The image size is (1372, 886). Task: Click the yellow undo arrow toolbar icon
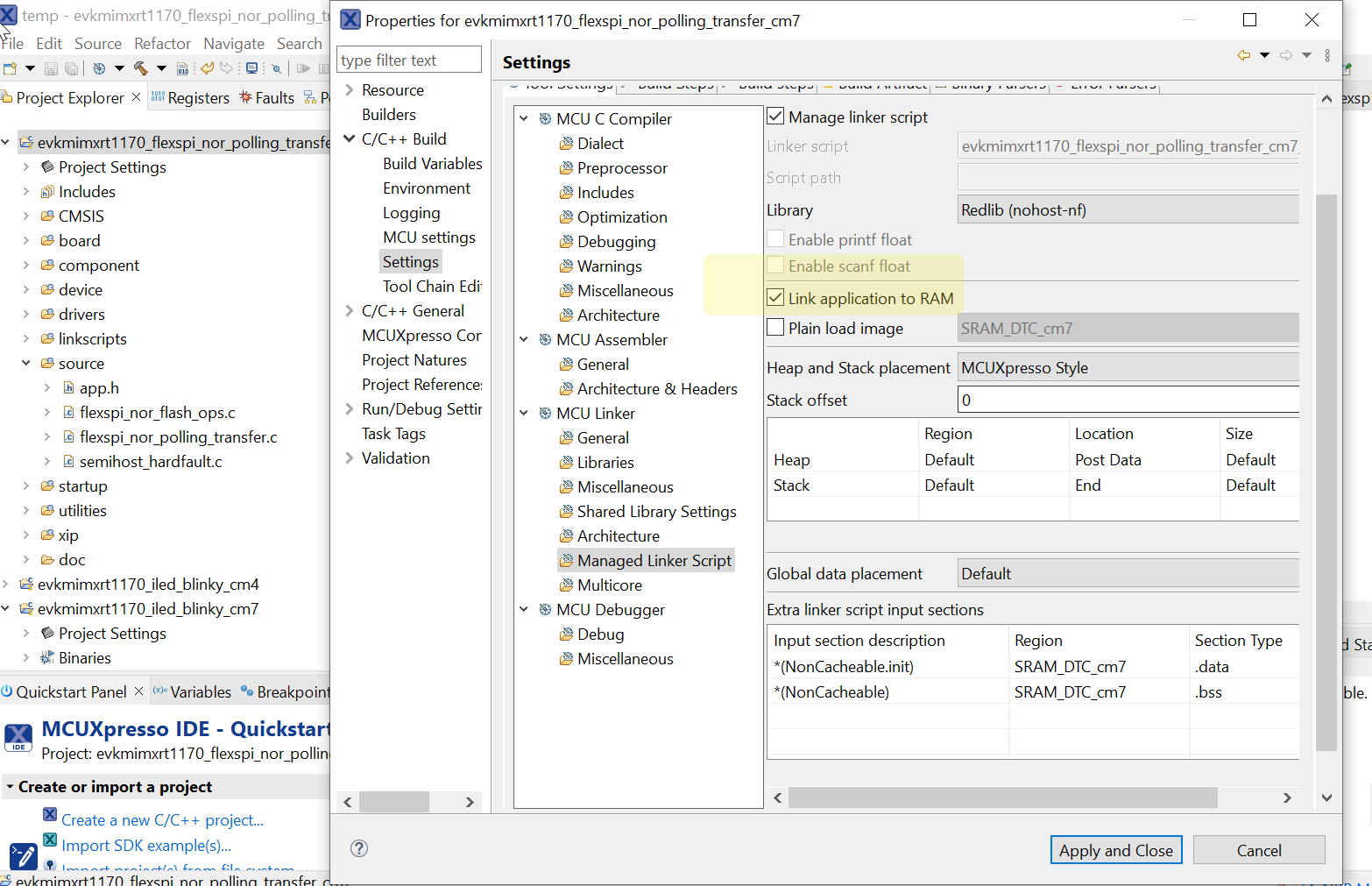208,68
